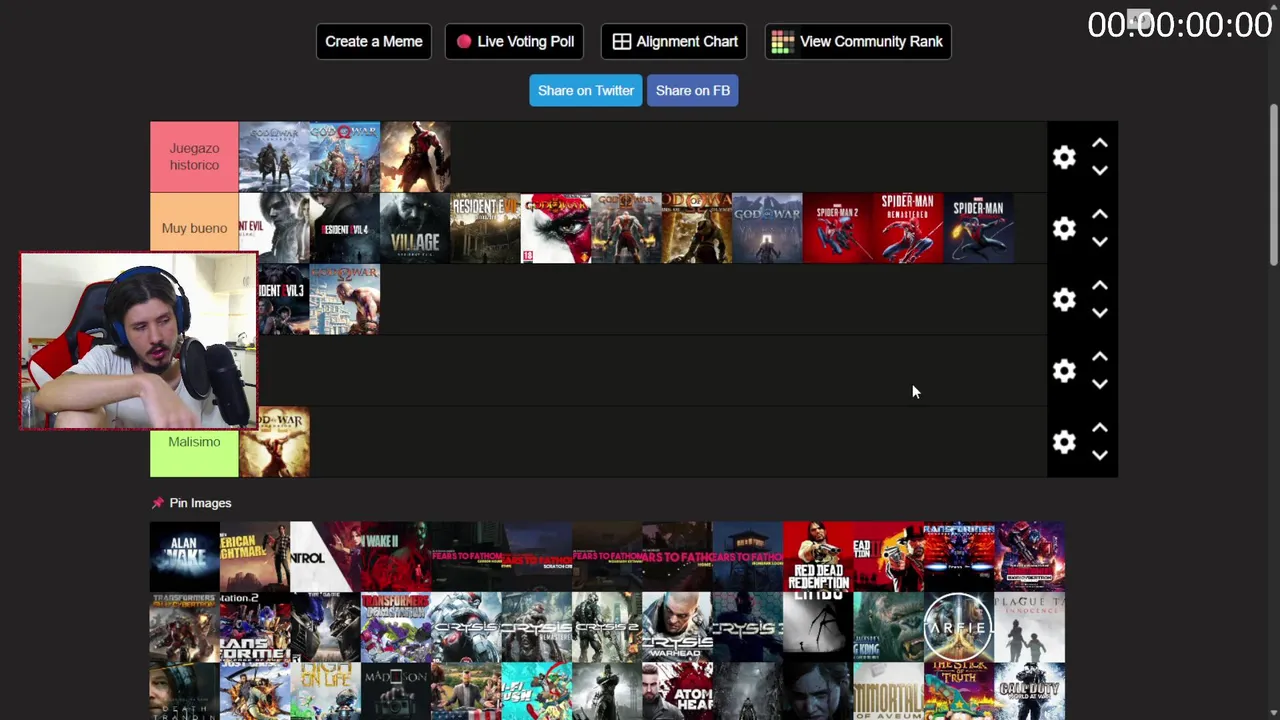This screenshot has height=720, width=1280.
Task: Select God of War III red-faced Kratos cover
Action: click(556, 228)
